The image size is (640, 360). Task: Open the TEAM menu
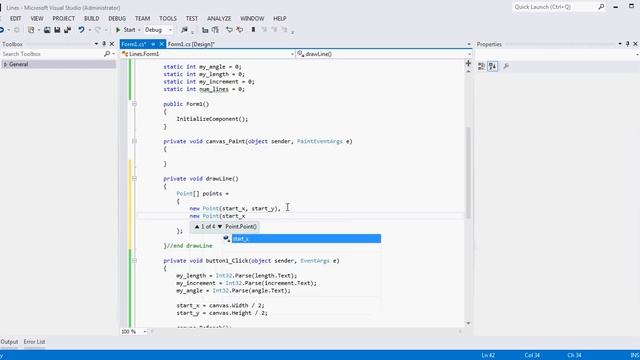click(x=142, y=18)
